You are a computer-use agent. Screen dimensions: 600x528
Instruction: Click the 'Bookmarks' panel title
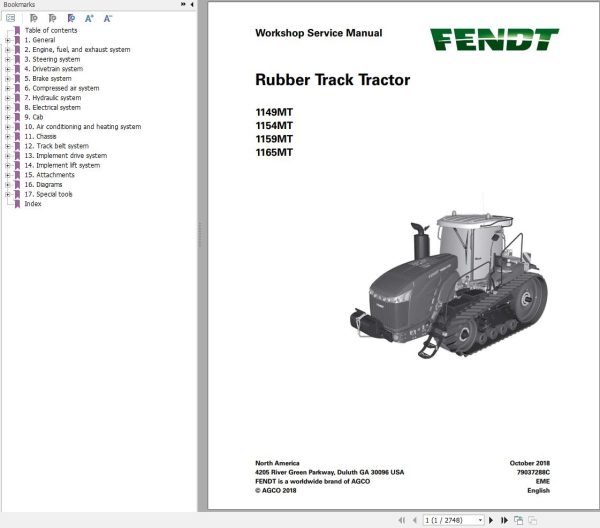point(19,5)
